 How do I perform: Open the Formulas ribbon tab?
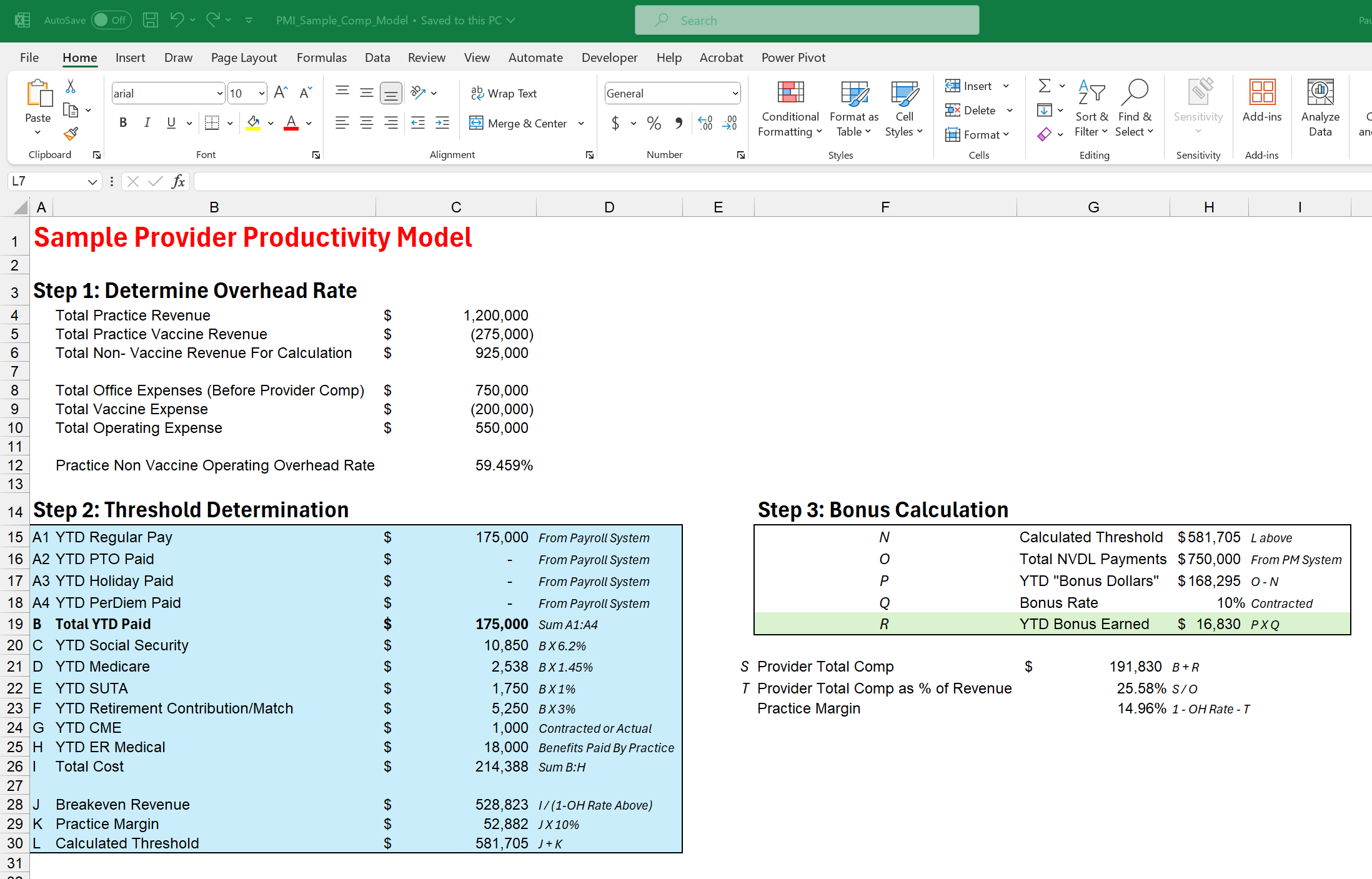point(321,57)
